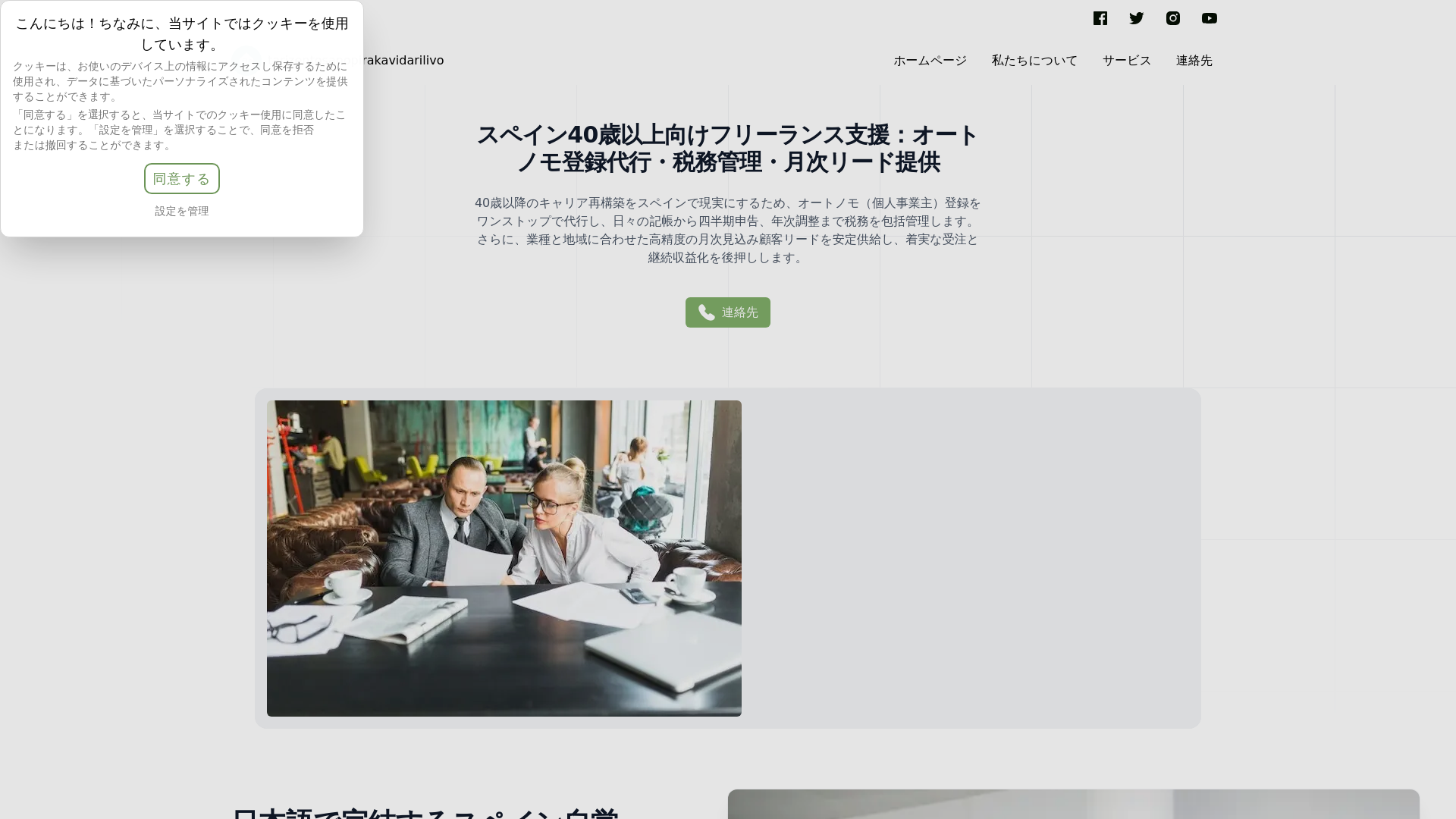Click the green 連絡先 contact button
The height and width of the screenshot is (819, 1456).
[728, 312]
